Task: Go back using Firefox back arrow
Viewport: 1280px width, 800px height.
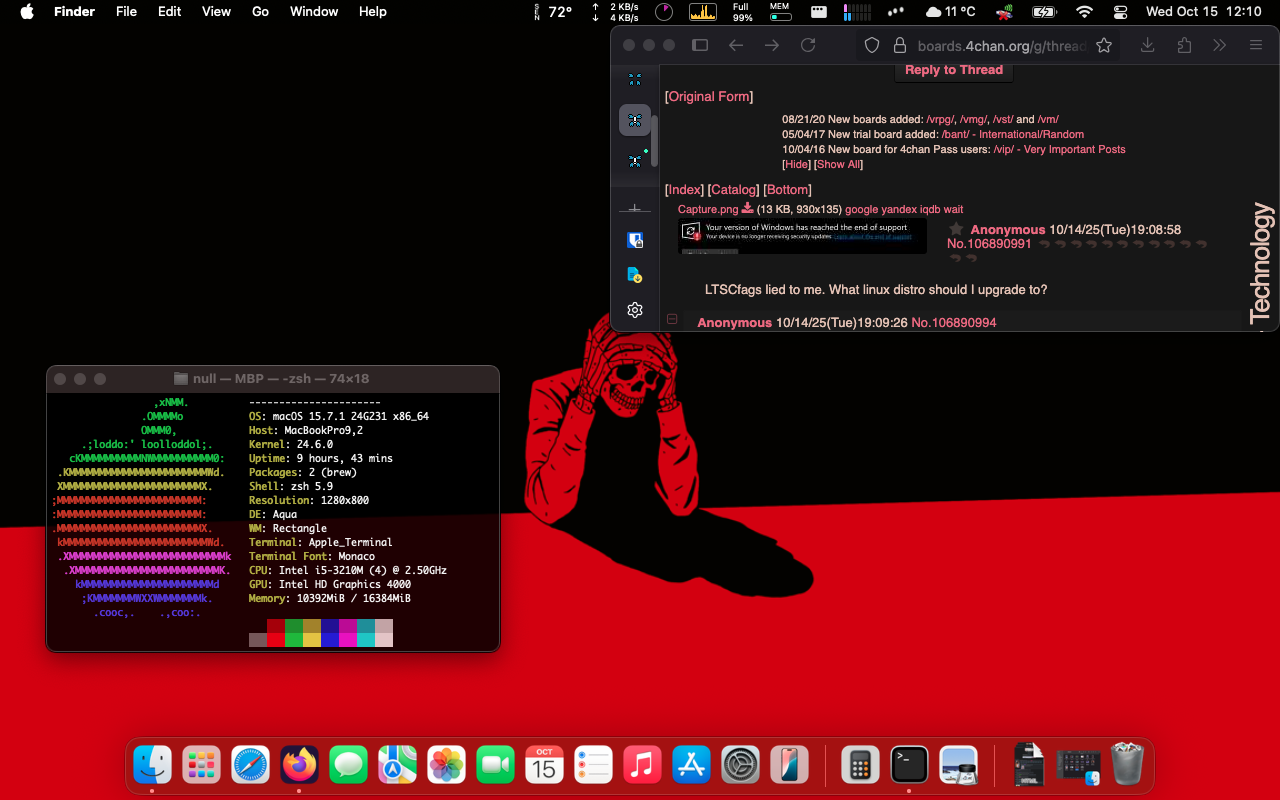Action: pos(736,45)
